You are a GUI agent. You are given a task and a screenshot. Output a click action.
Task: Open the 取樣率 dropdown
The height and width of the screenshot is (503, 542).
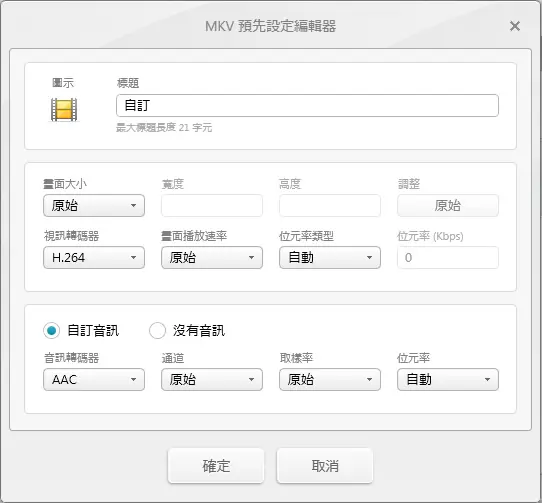tap(330, 380)
